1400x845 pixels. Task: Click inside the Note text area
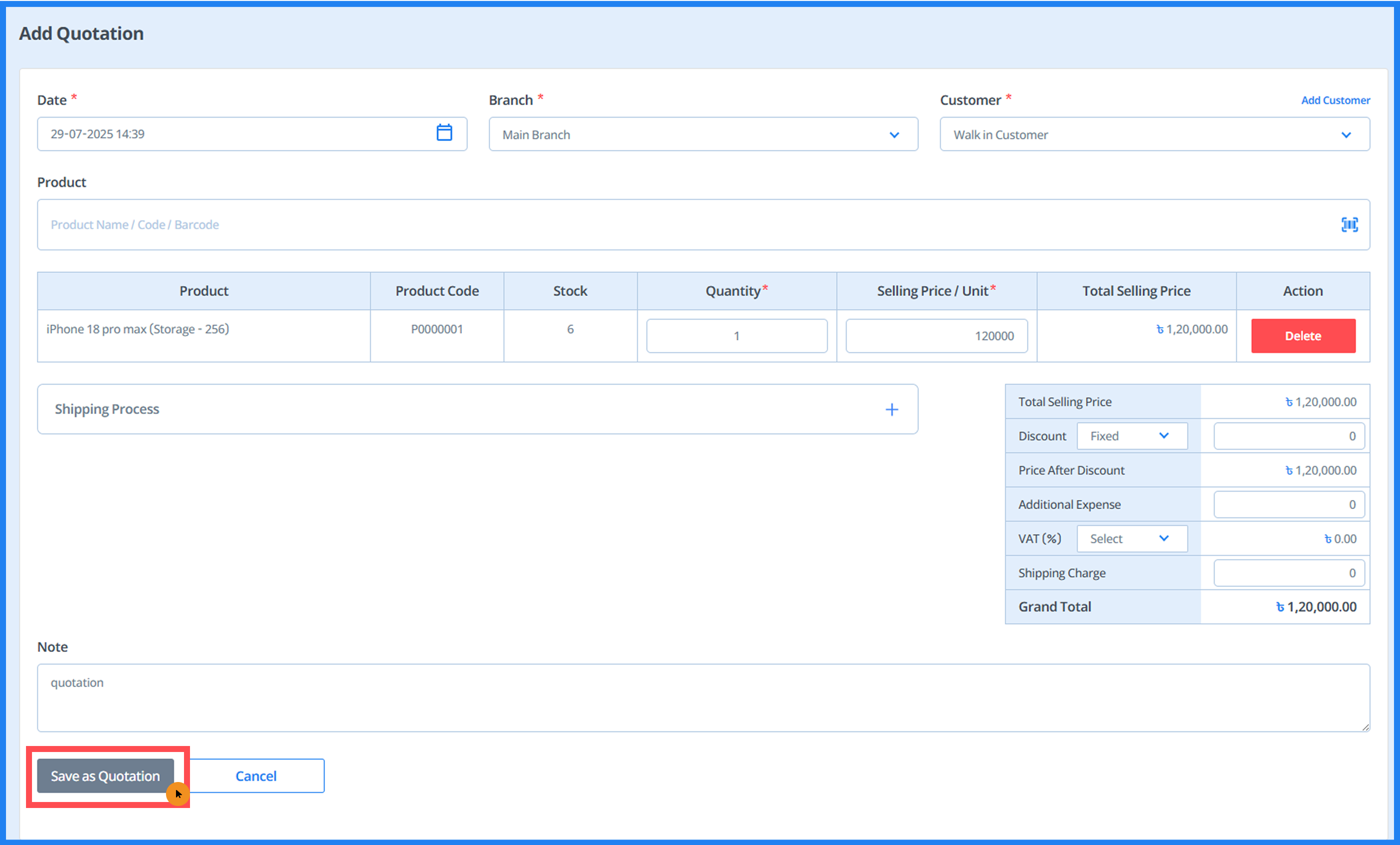click(703, 697)
